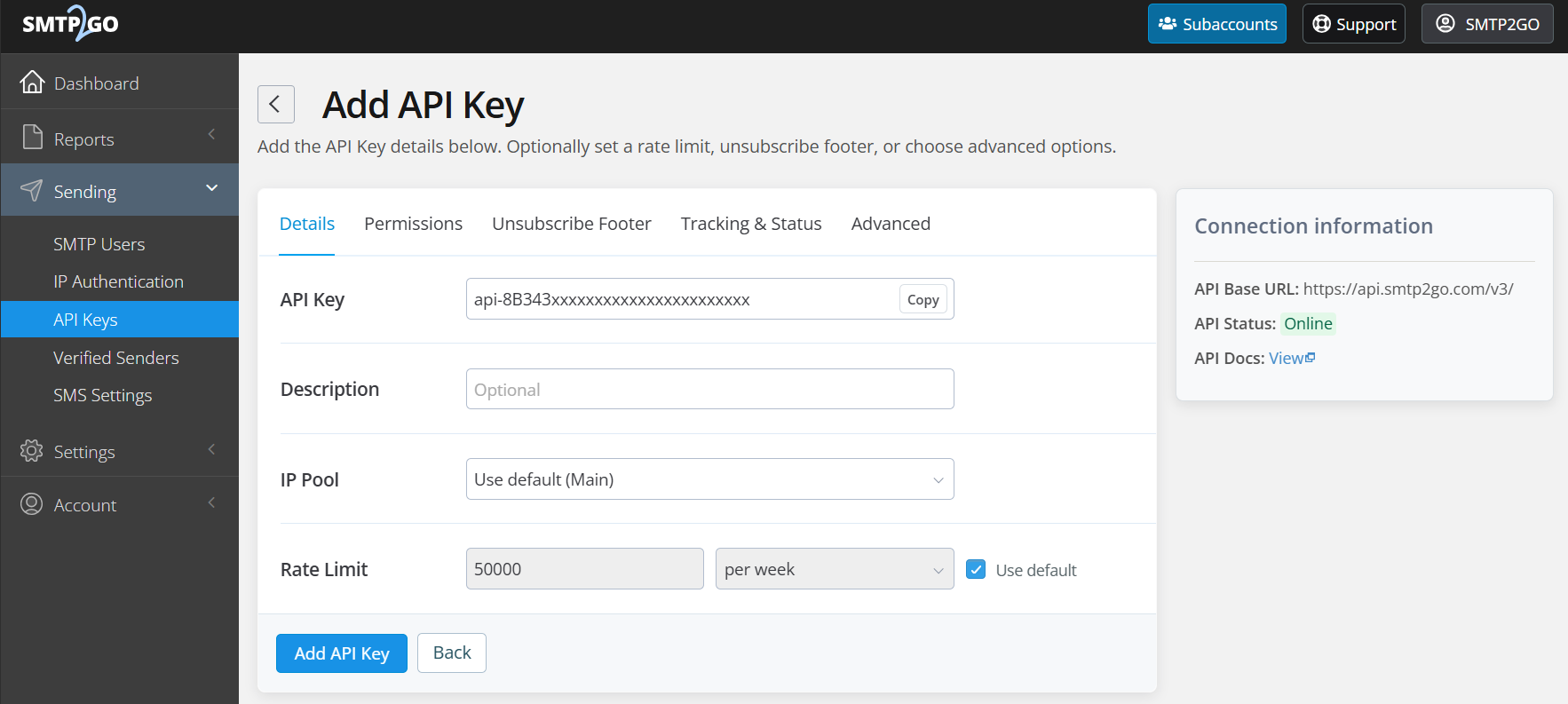Go to Dashboard in sidebar
The width and height of the screenshot is (1568, 704).
tap(120, 83)
